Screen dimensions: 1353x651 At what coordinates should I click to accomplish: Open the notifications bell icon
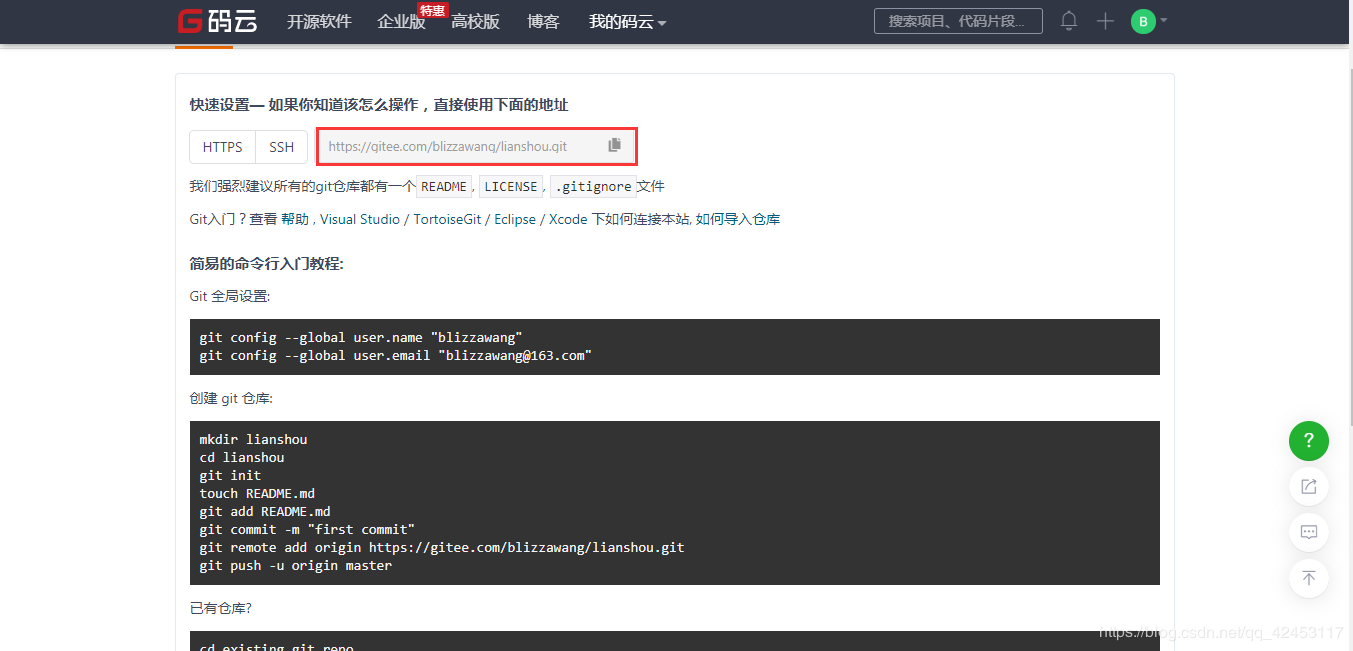pyautogui.click(x=1069, y=20)
